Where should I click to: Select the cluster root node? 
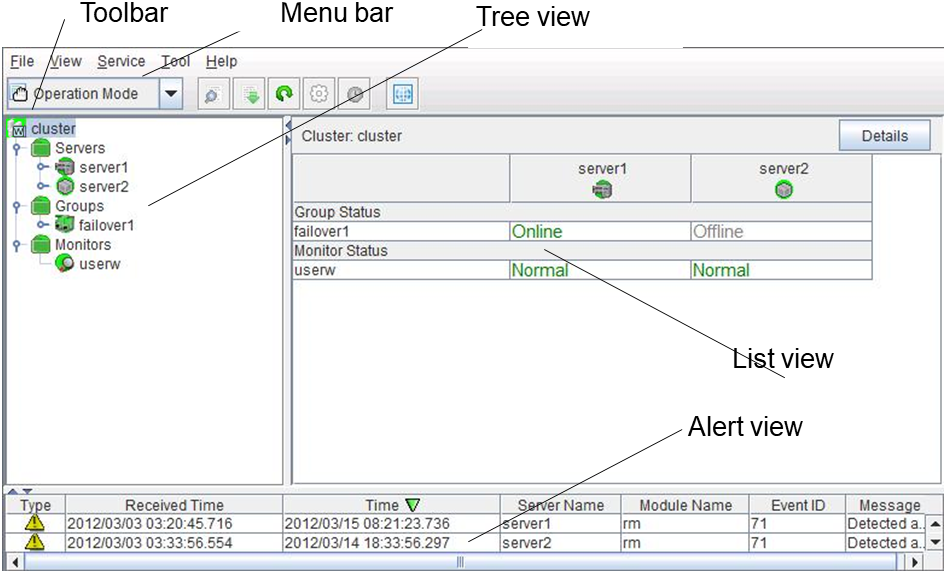[52, 128]
